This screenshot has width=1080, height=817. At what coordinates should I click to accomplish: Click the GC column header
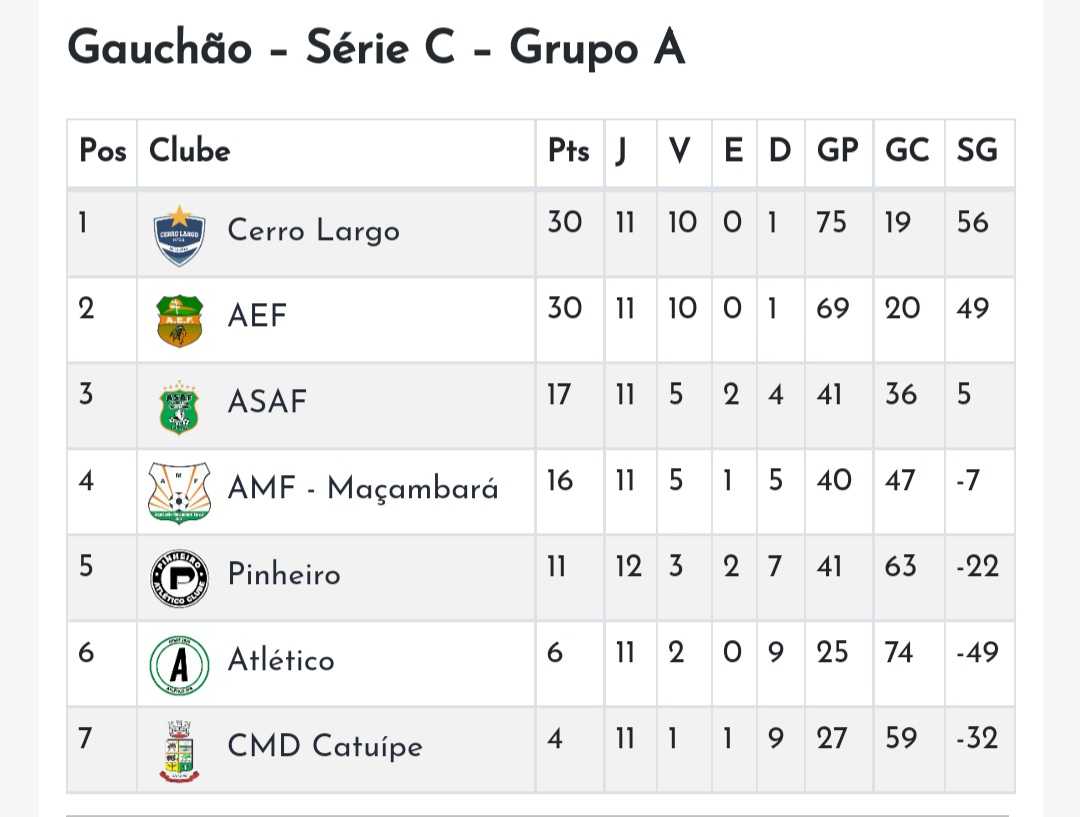907,152
